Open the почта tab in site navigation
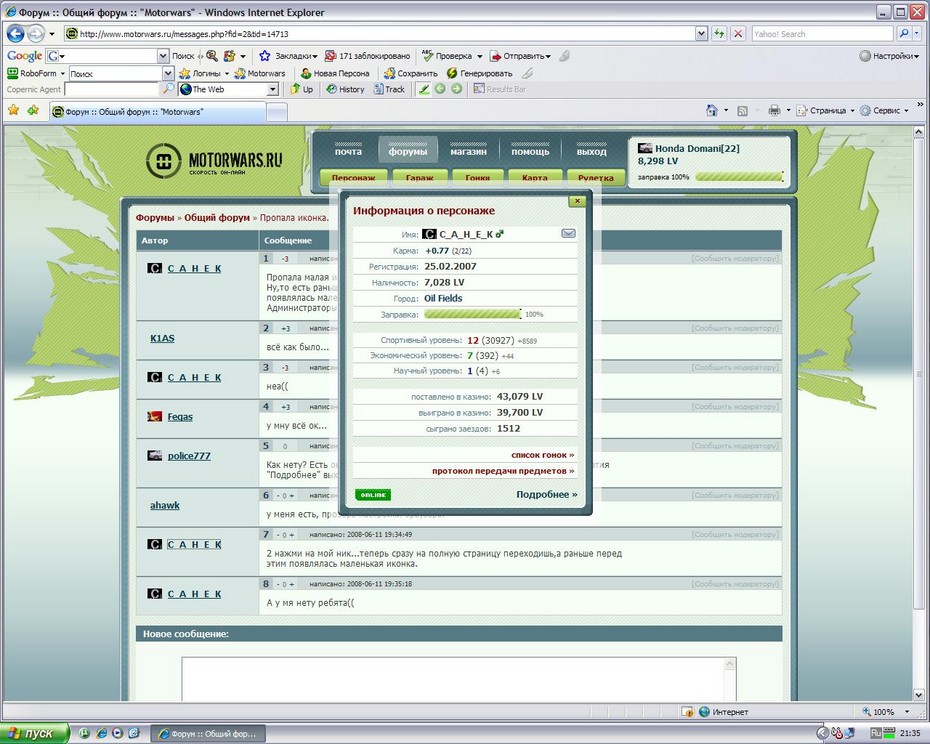The width and height of the screenshot is (930, 744). coord(348,151)
